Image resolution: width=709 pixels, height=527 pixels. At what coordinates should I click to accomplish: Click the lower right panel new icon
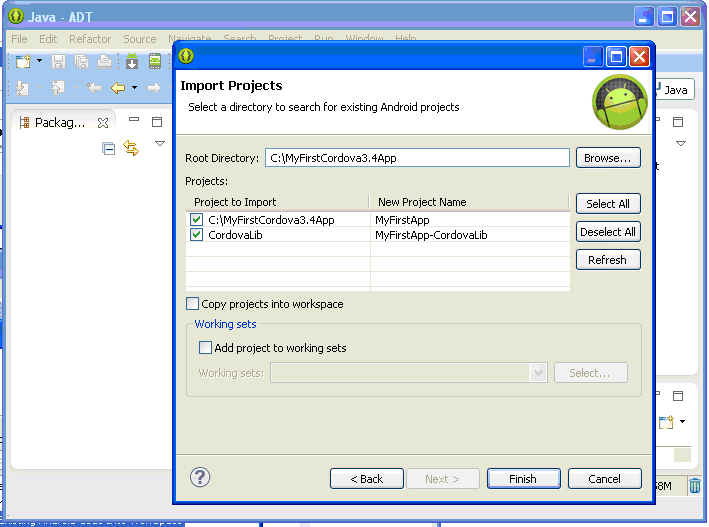point(666,422)
